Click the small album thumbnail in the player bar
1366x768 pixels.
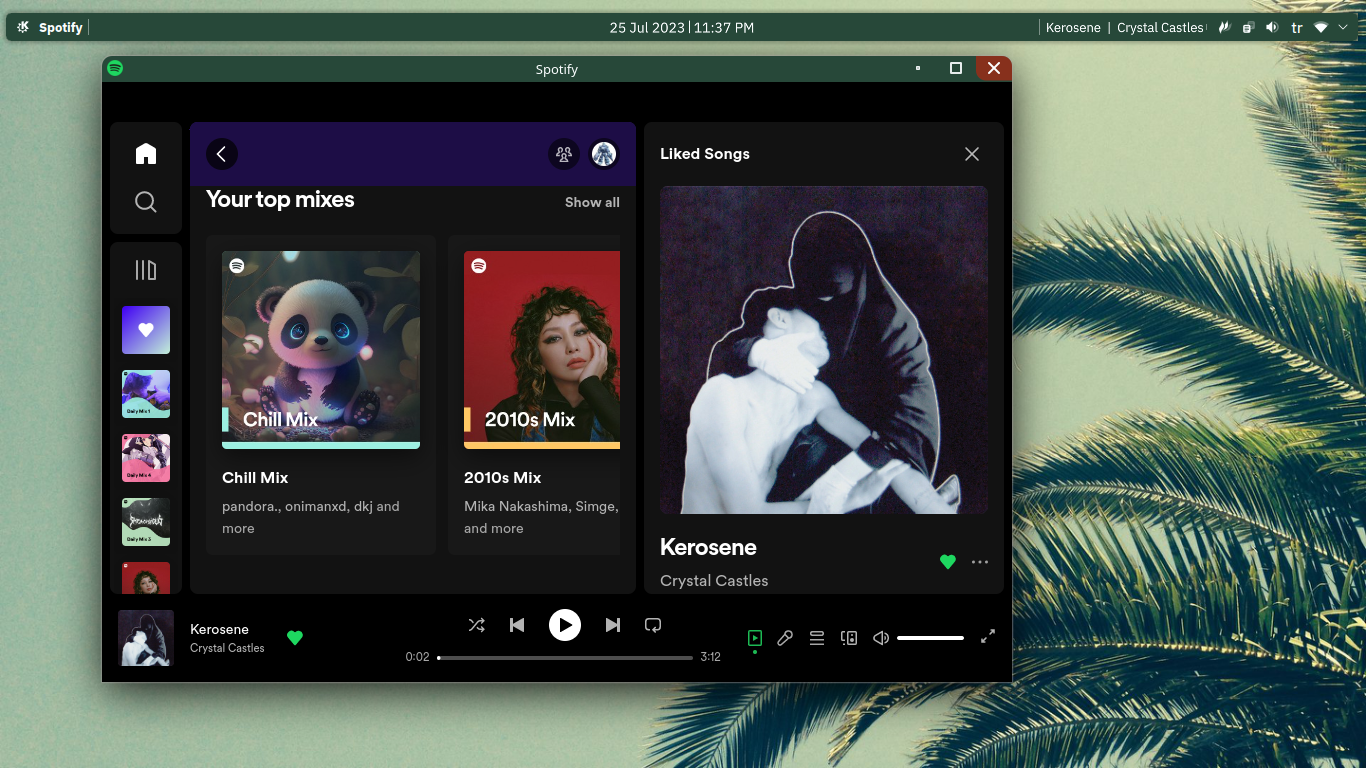click(146, 638)
